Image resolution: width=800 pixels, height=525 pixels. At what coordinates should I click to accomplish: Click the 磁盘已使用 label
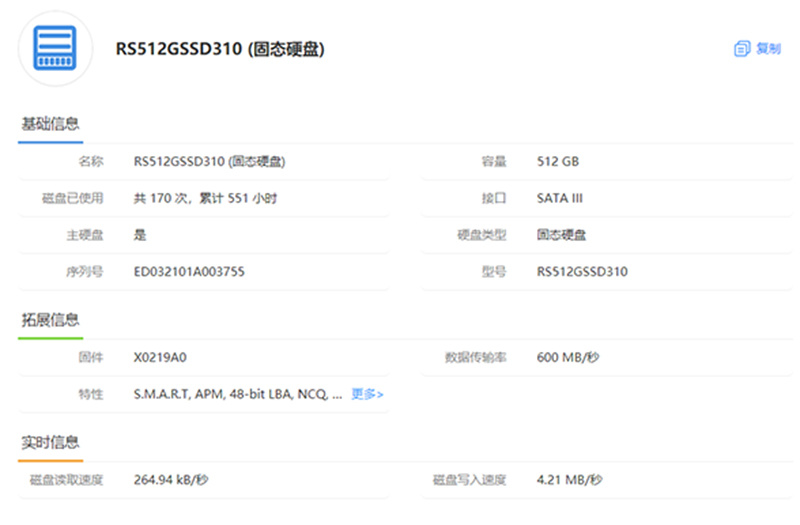pos(72,198)
